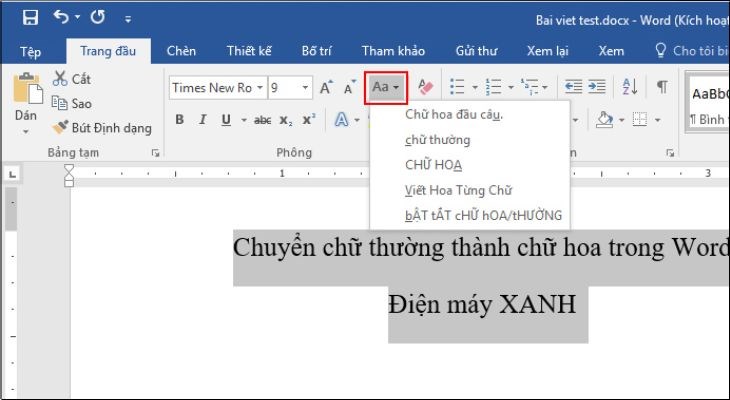
Task: Clear all formatting with eraser icon
Action: (426, 87)
